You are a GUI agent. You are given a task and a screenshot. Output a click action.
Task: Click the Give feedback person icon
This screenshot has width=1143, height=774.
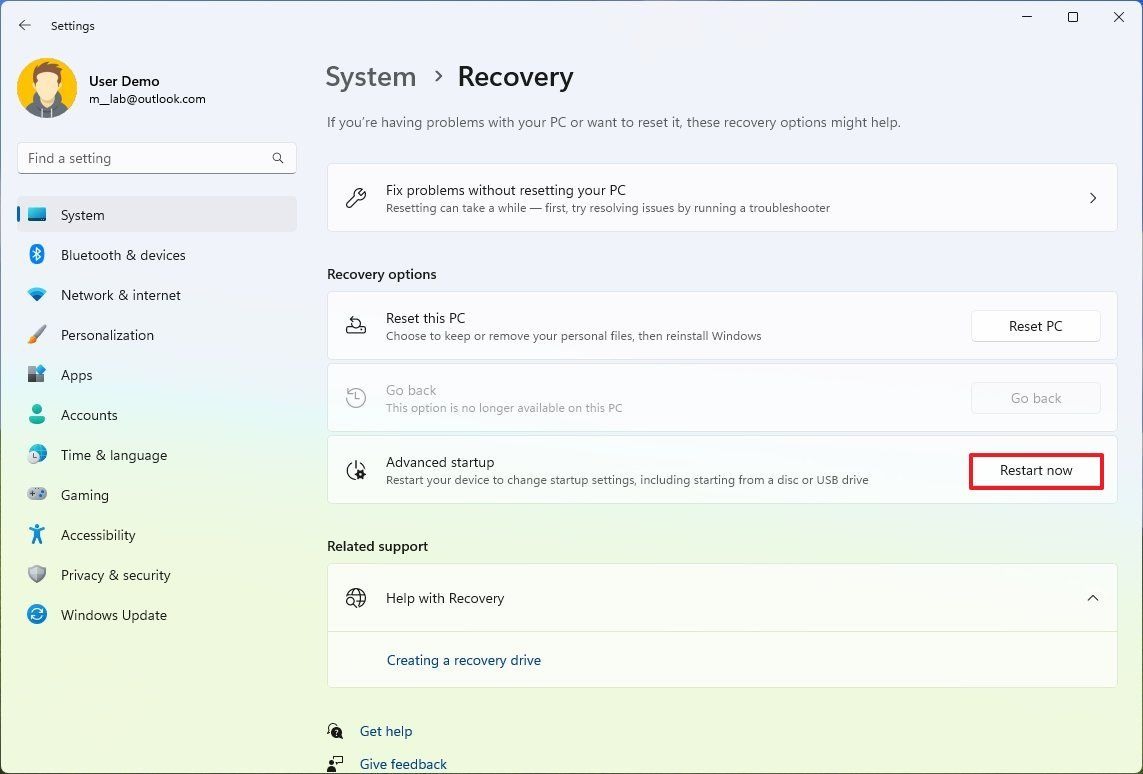(x=335, y=764)
